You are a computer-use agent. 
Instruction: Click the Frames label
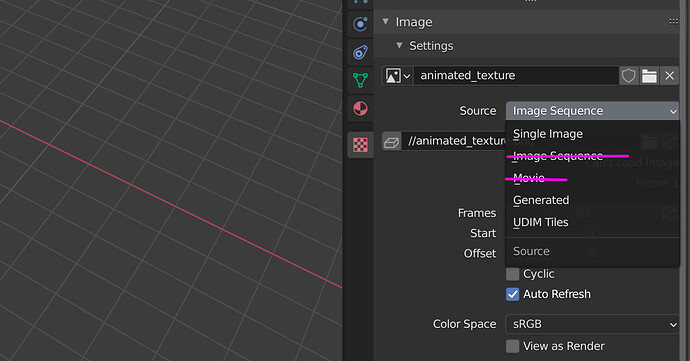[x=477, y=213]
